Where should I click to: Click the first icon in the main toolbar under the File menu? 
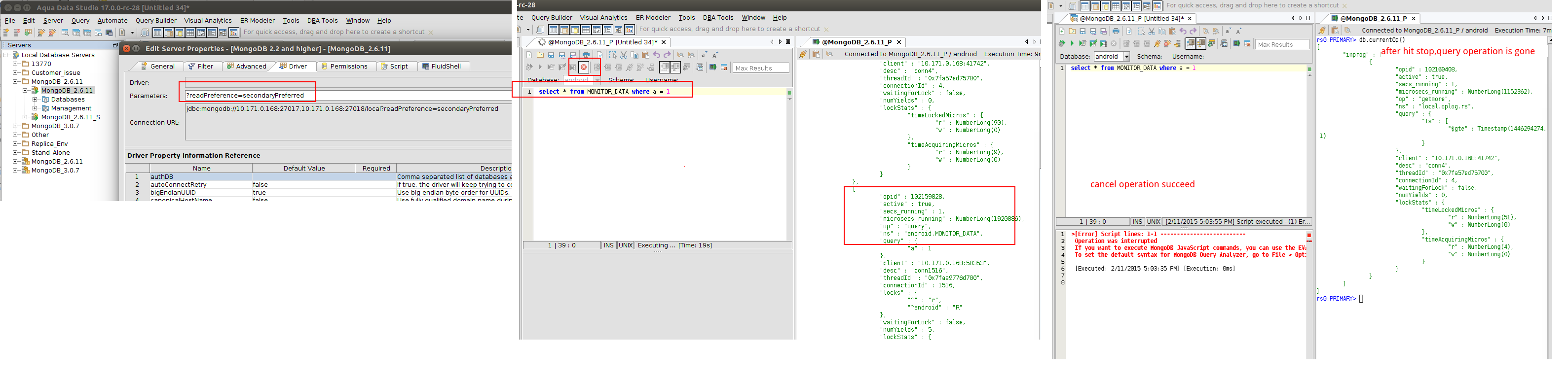(6, 32)
